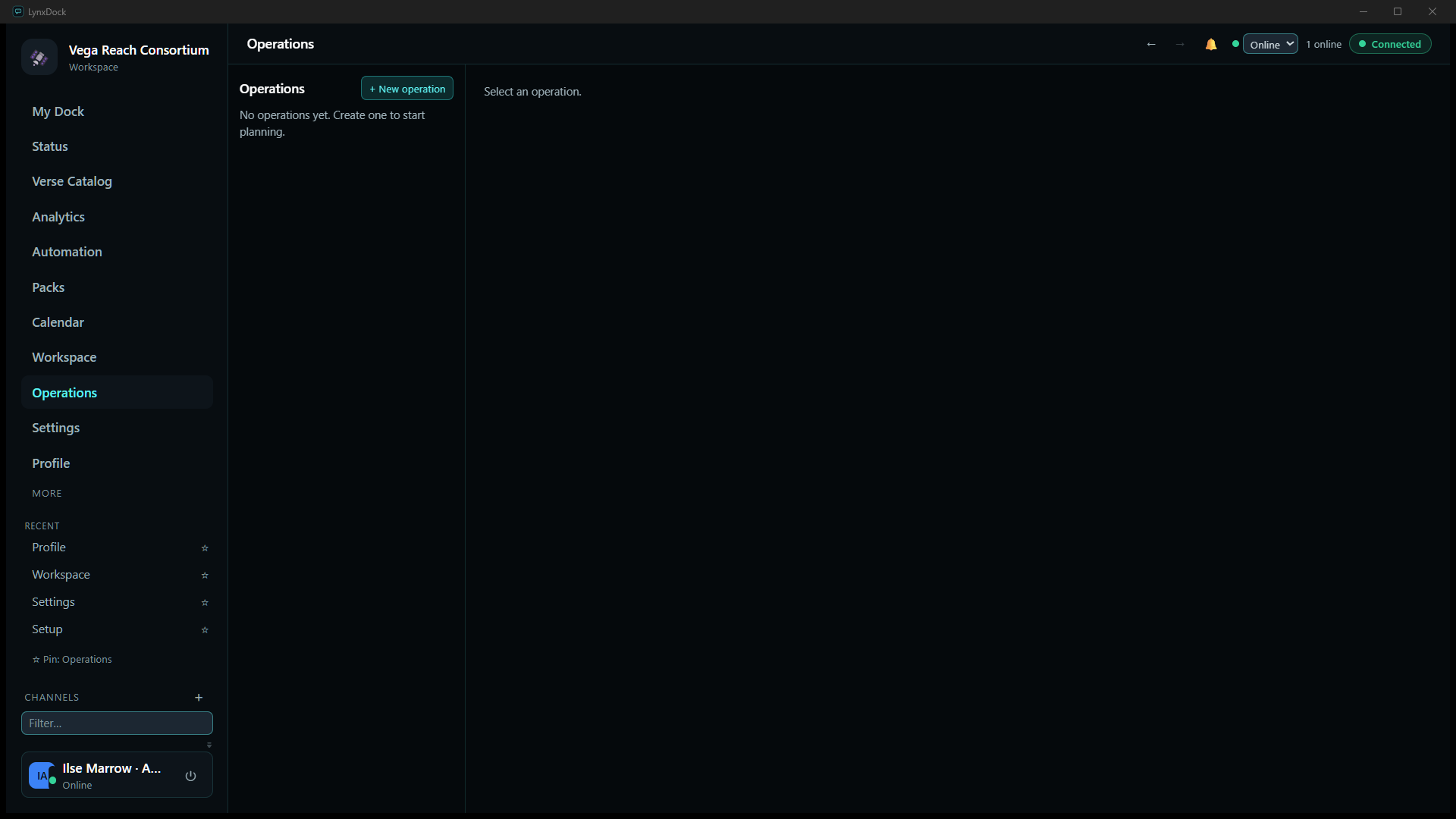The image size is (1456, 819).
Task: Click the Connected status badge
Action: tap(1390, 45)
